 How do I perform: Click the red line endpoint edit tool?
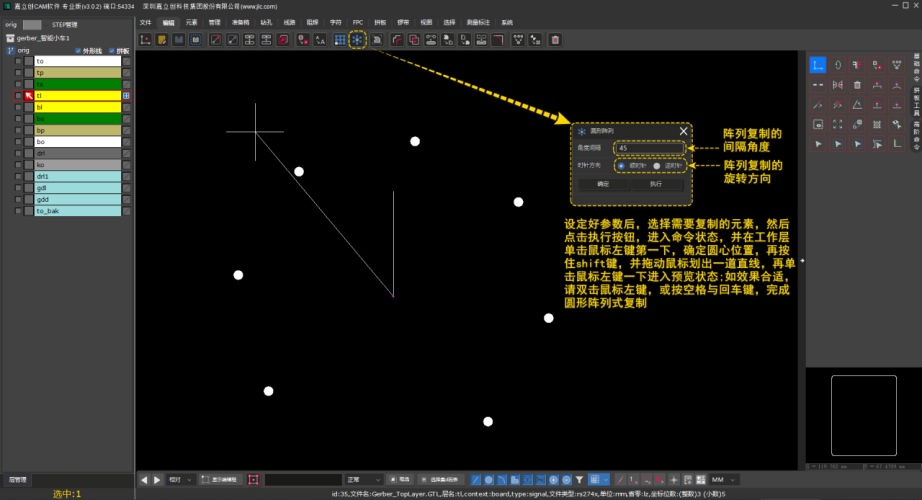(x=216, y=40)
